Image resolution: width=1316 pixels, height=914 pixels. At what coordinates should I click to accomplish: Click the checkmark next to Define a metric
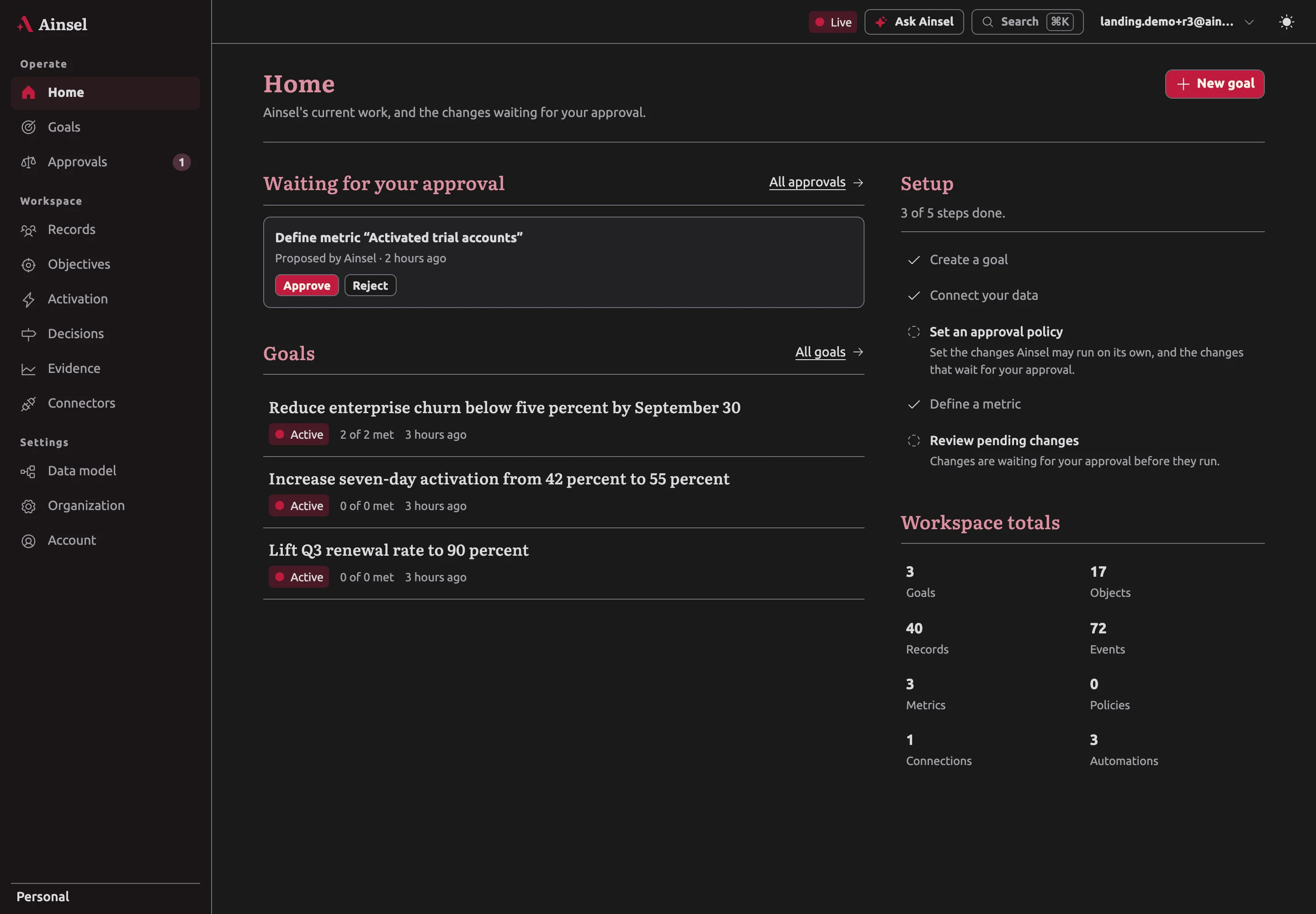pyautogui.click(x=914, y=404)
